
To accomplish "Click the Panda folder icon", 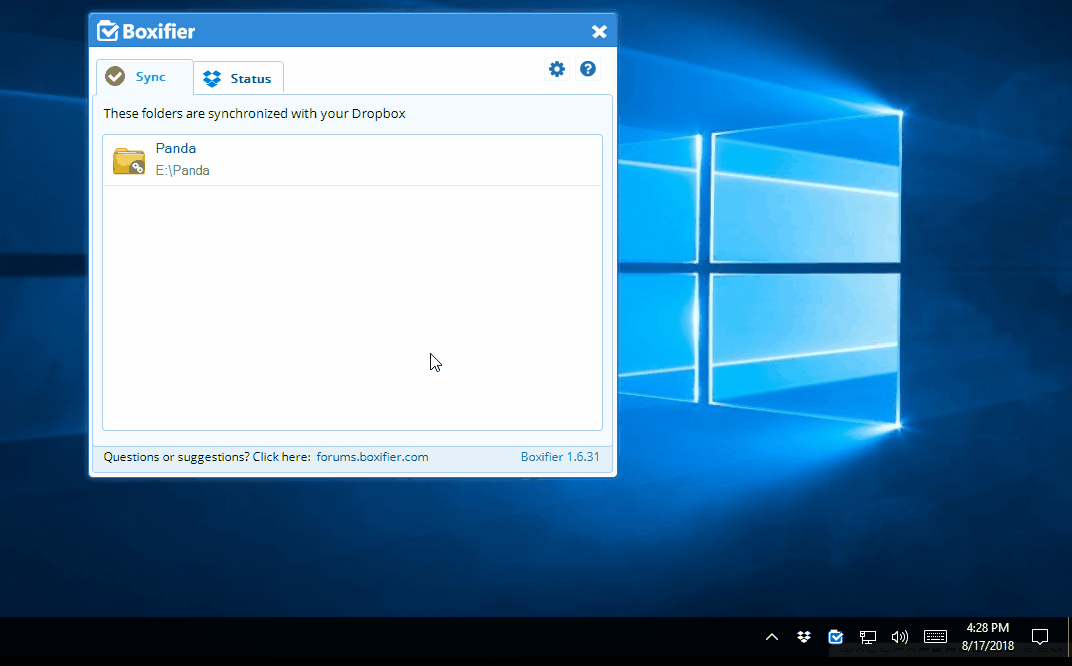I will tap(129, 161).
